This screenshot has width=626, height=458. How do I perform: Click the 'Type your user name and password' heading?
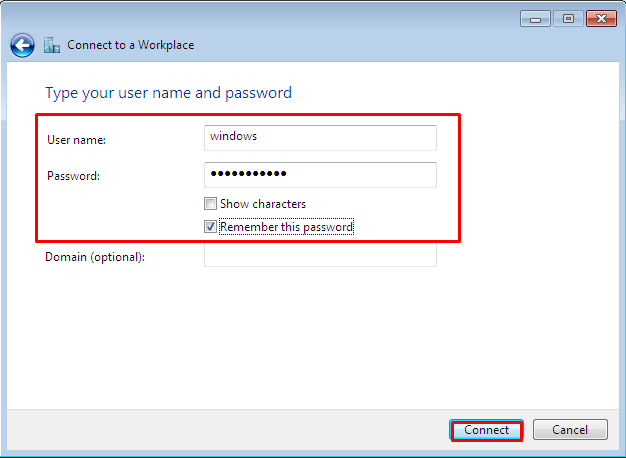tap(168, 93)
